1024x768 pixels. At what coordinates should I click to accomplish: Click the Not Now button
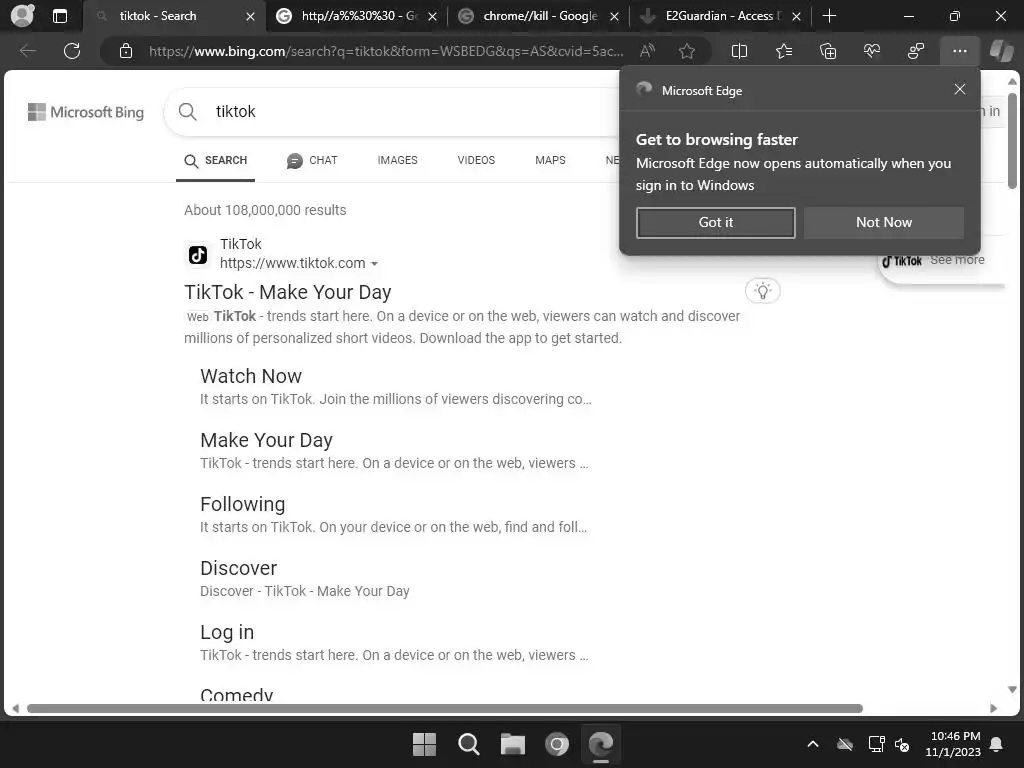pos(884,223)
